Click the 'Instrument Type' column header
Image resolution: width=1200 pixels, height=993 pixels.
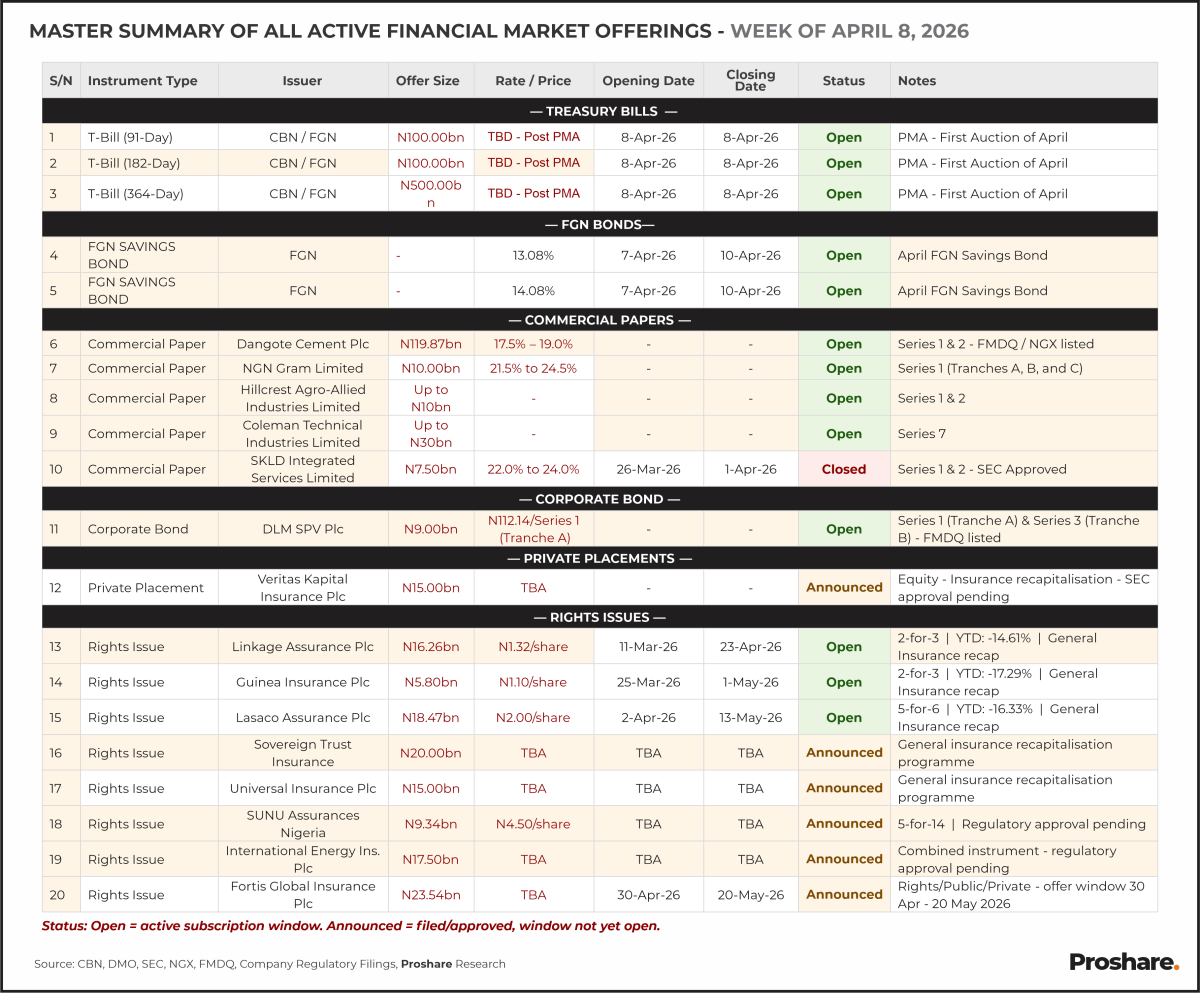pyautogui.click(x=149, y=80)
